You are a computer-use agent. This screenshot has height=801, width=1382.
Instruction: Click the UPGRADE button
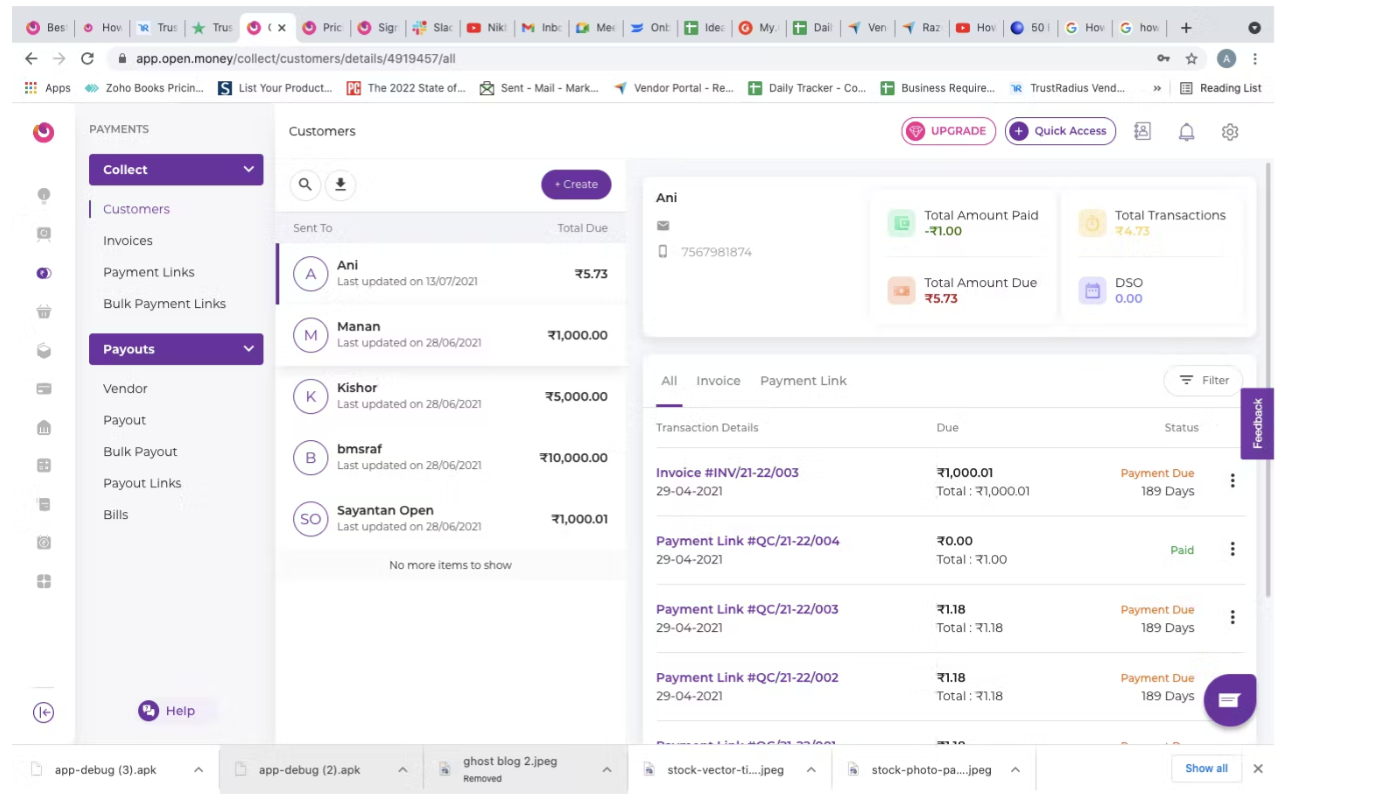[948, 131]
